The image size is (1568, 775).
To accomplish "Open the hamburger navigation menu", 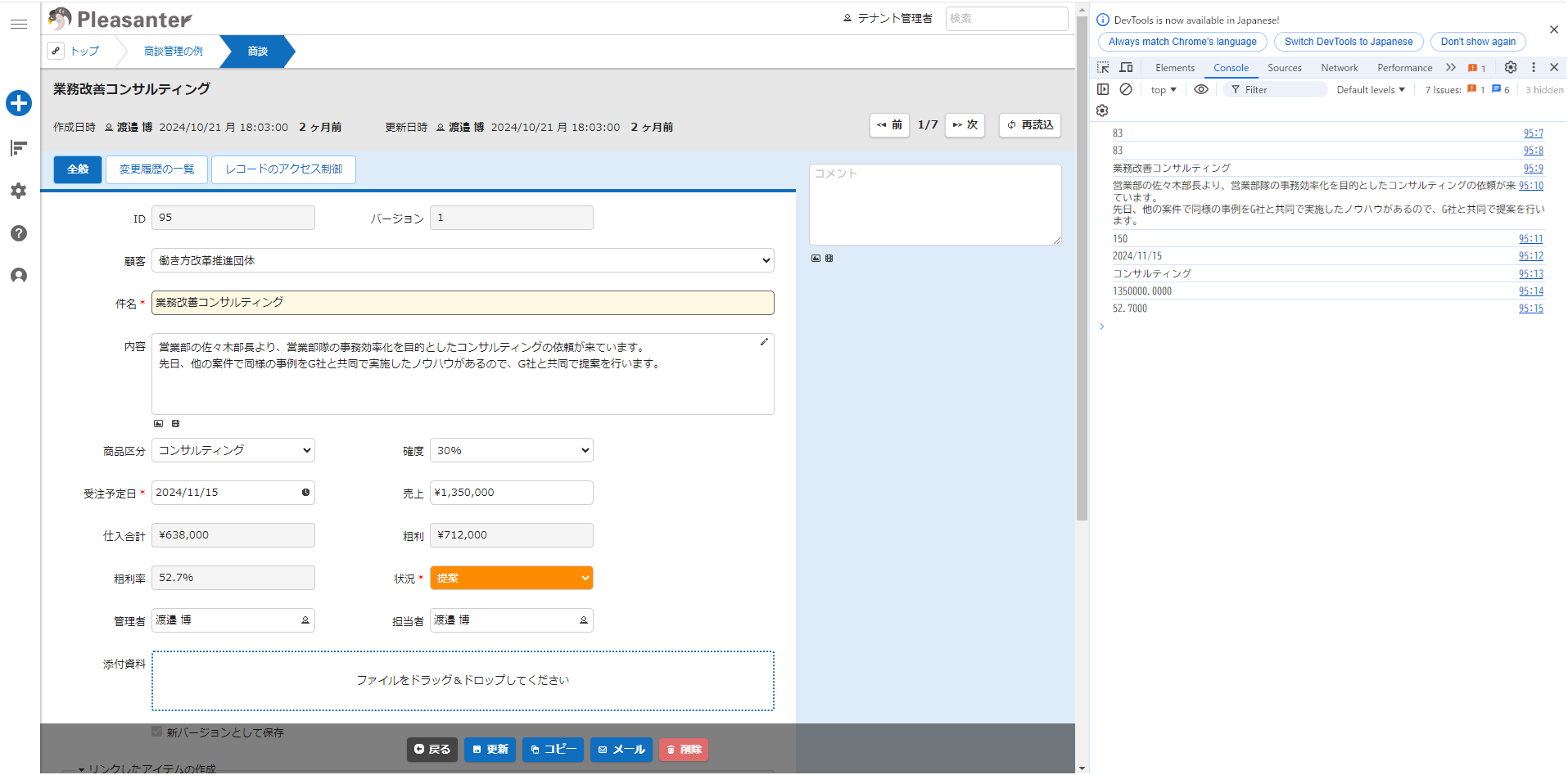I will 19,24.
